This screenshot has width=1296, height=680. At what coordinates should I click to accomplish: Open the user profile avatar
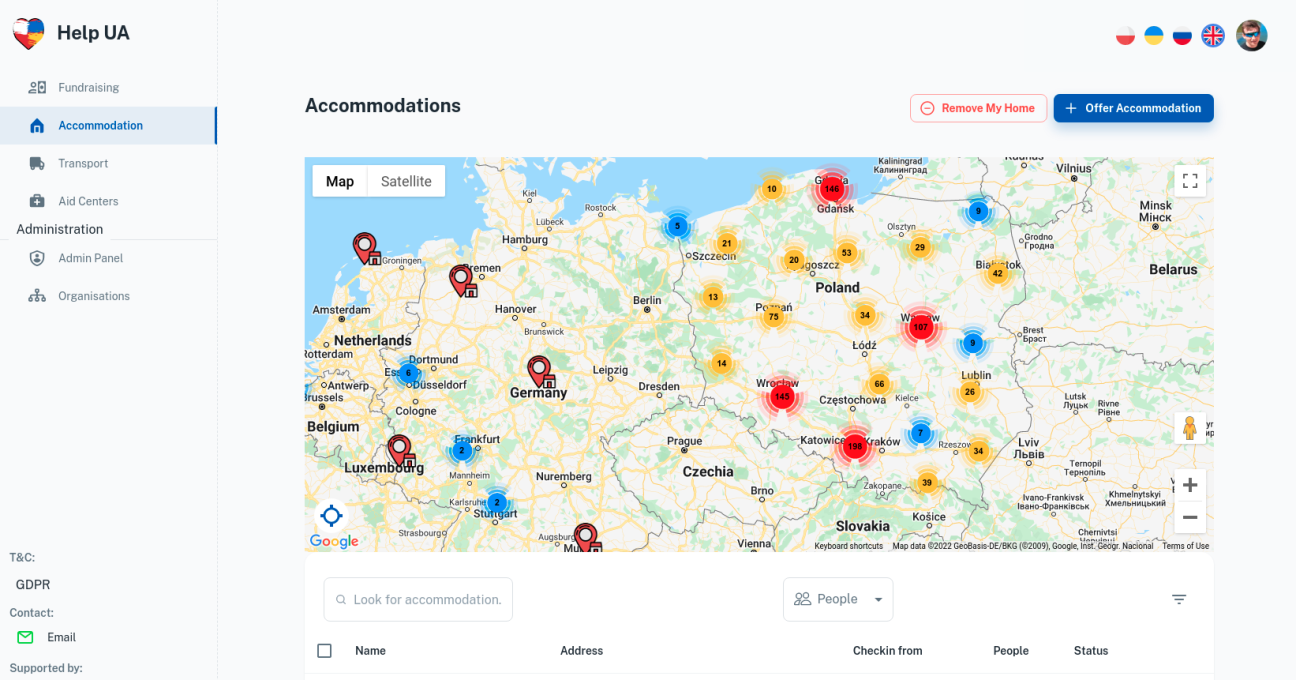coord(1251,36)
